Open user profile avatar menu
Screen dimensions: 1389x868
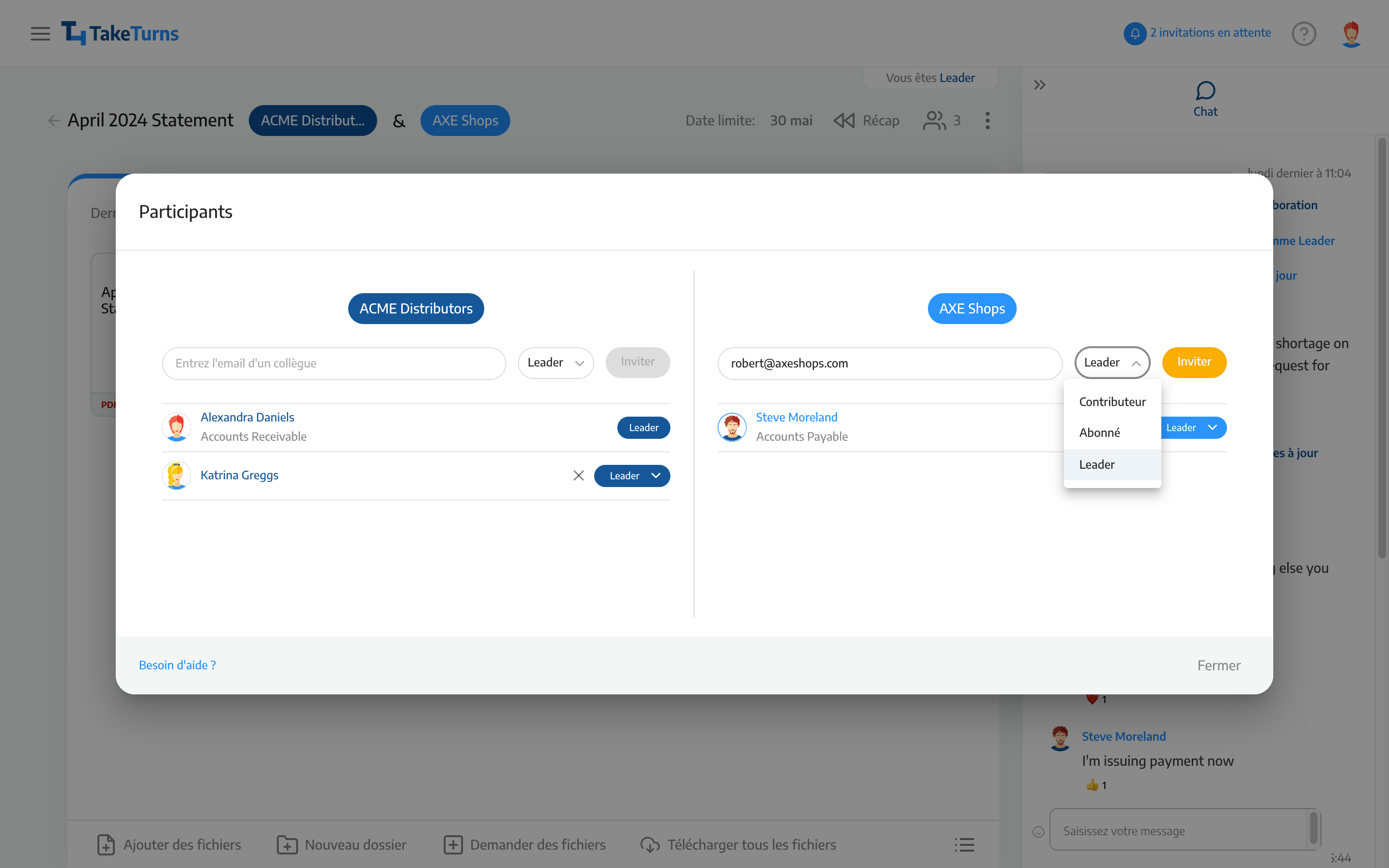pyautogui.click(x=1351, y=34)
